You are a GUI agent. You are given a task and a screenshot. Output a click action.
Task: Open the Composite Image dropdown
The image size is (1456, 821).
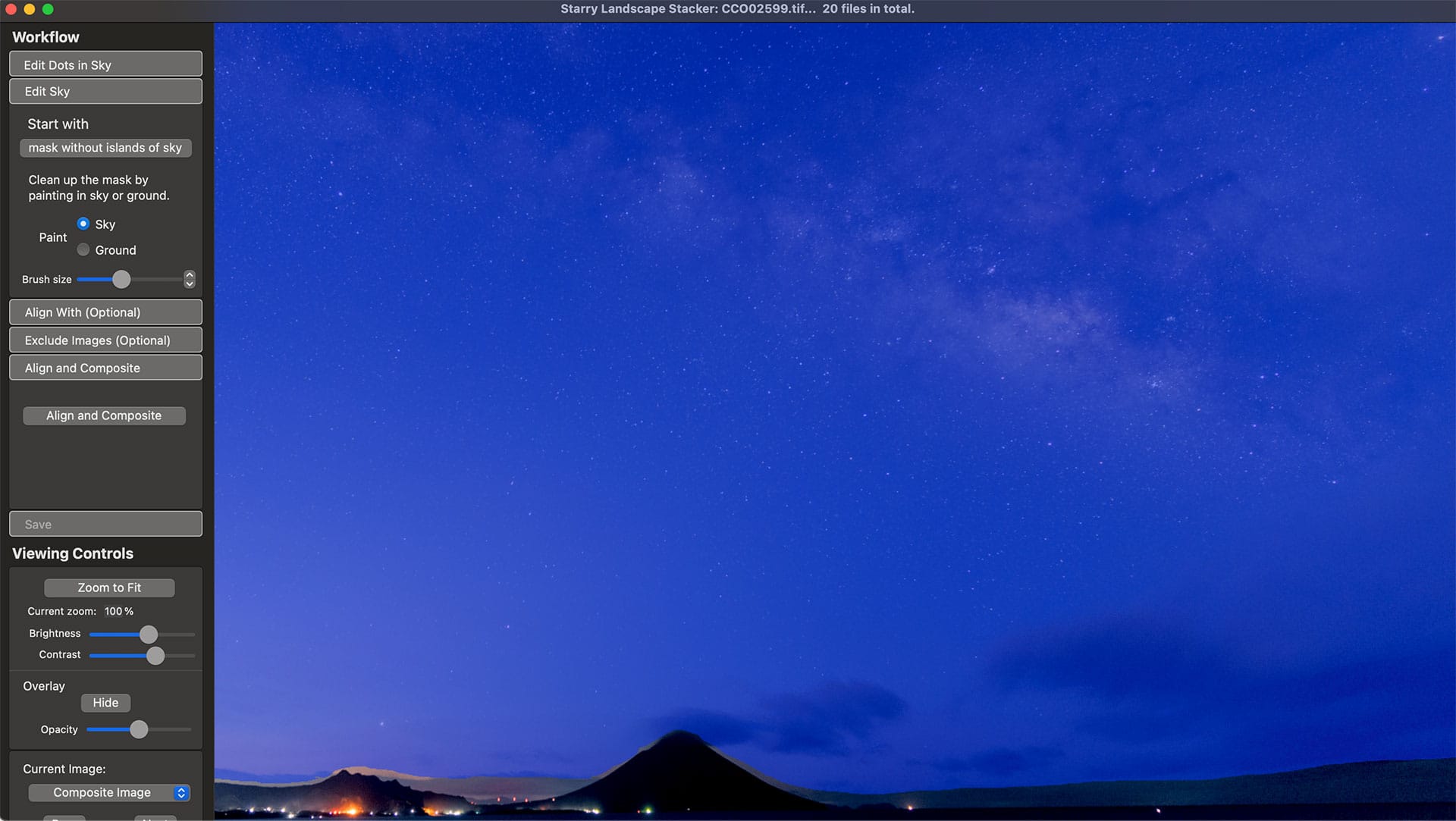pos(102,792)
